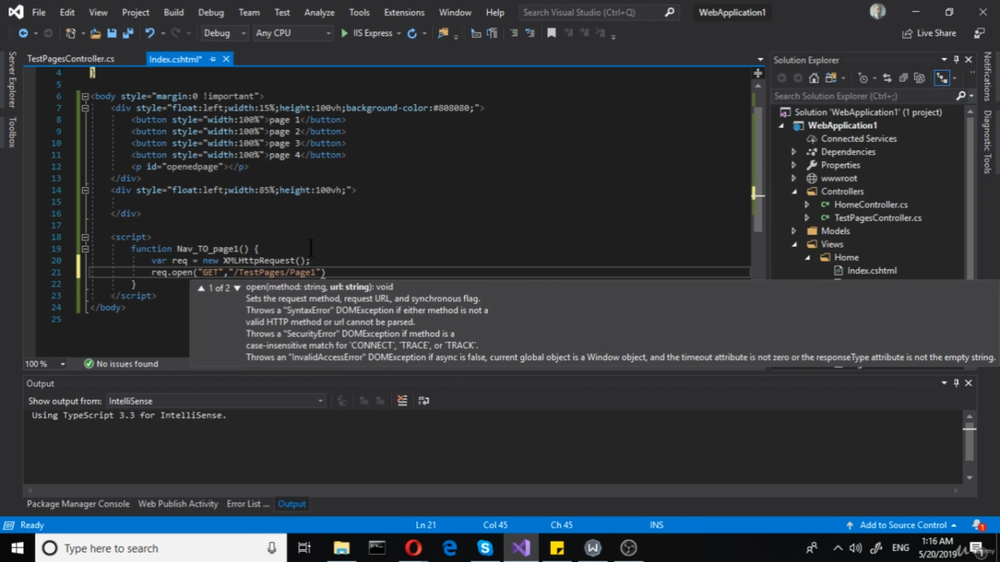Open the Toolbox side tab
Image resolution: width=1000 pixels, height=562 pixels.
[x=11, y=132]
